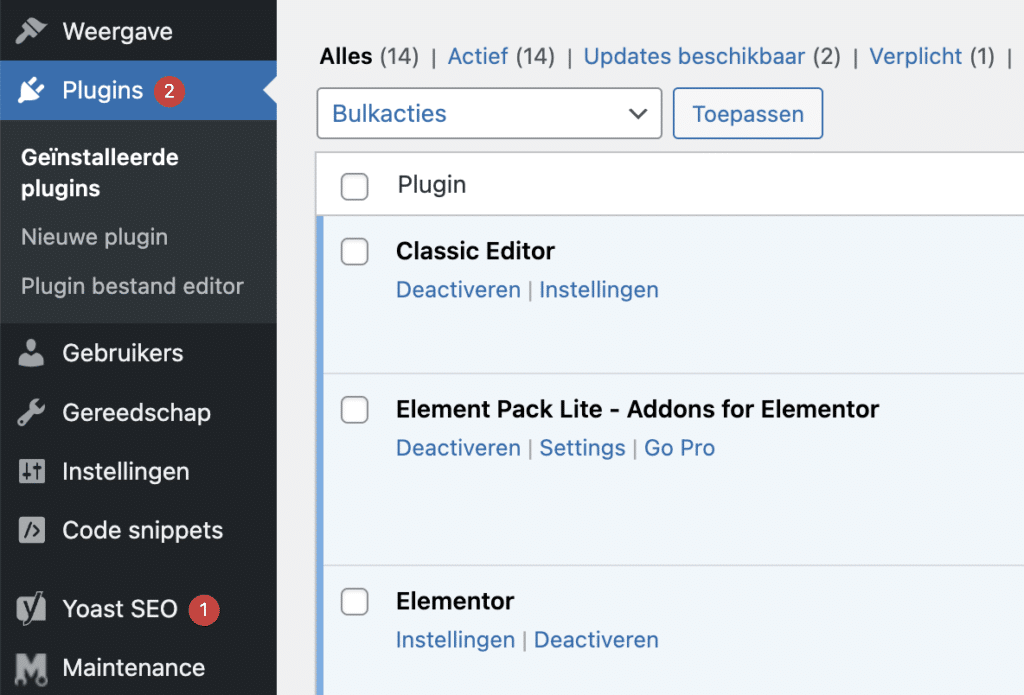Click the Instellingen sliders icon in sidebar
1024x695 pixels.
click(x=31, y=471)
